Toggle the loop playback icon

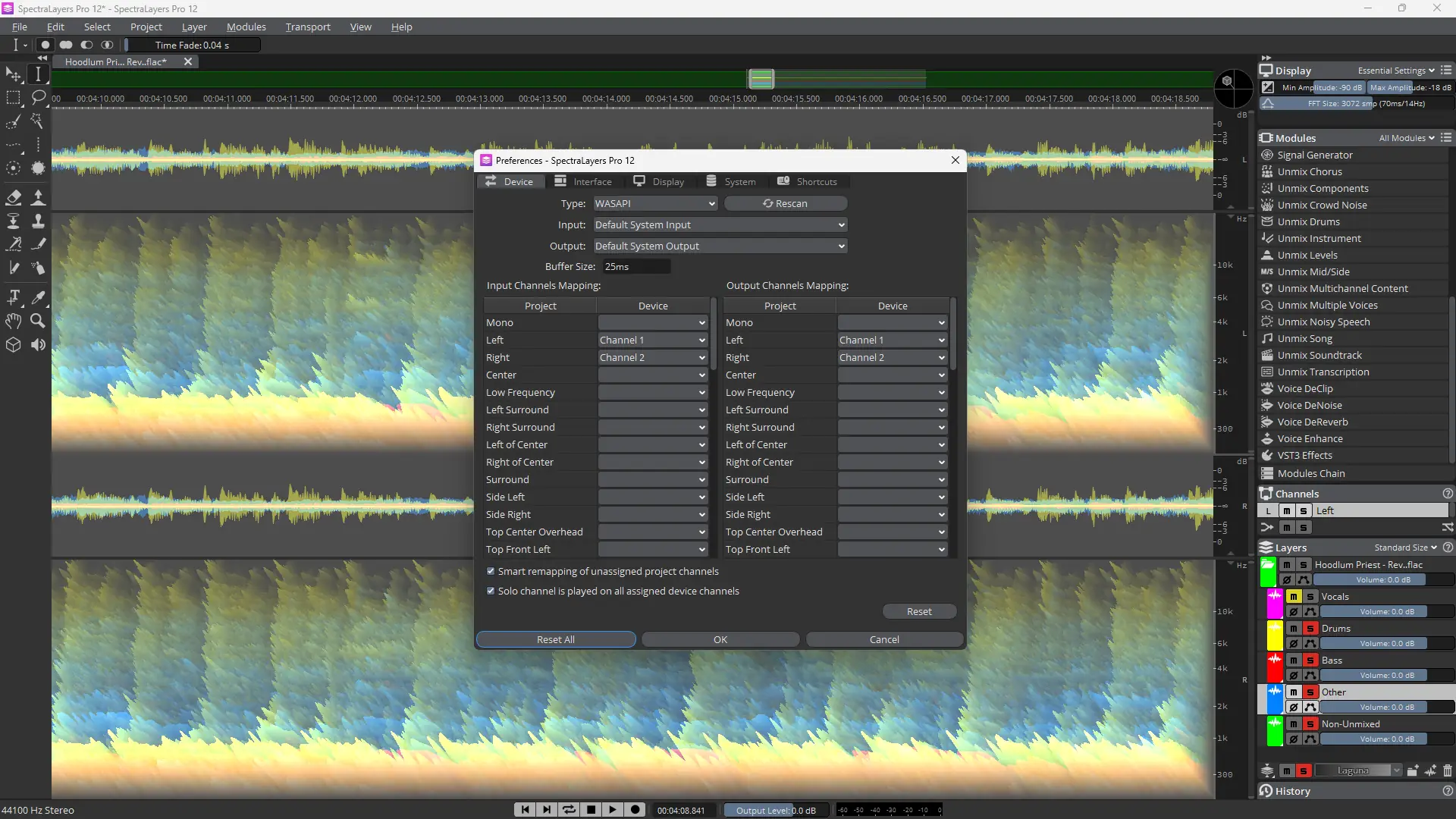[569, 810]
